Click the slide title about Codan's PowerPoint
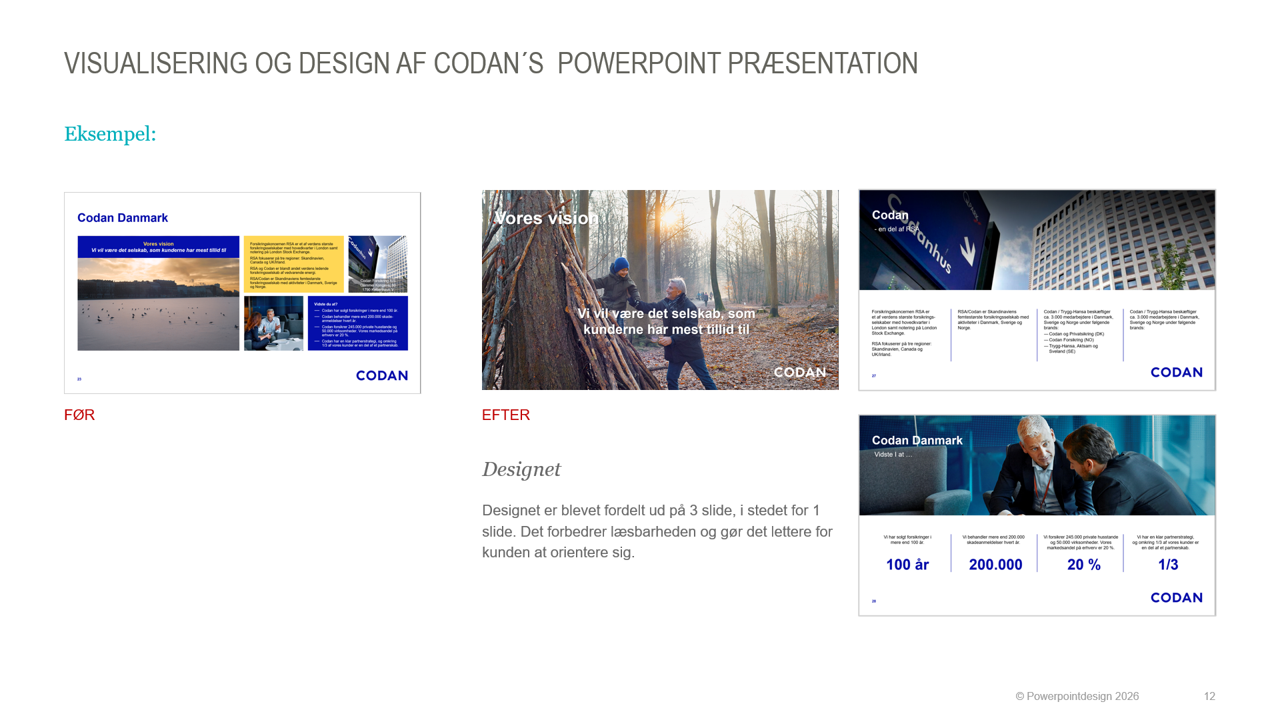Viewport: 1280px width, 720px height. click(x=491, y=63)
